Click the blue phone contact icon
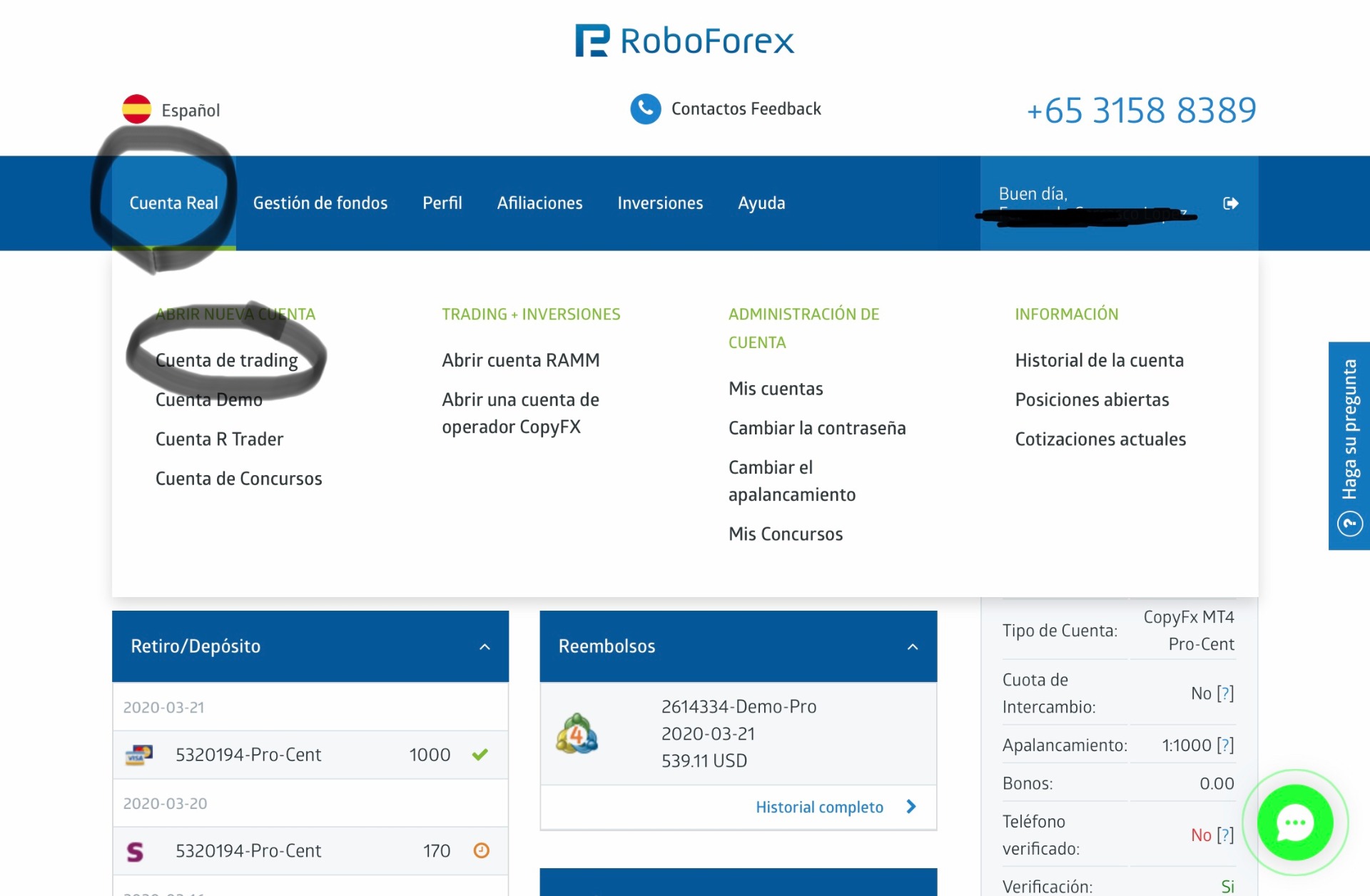Screen dimensions: 1370x896 pos(645,108)
